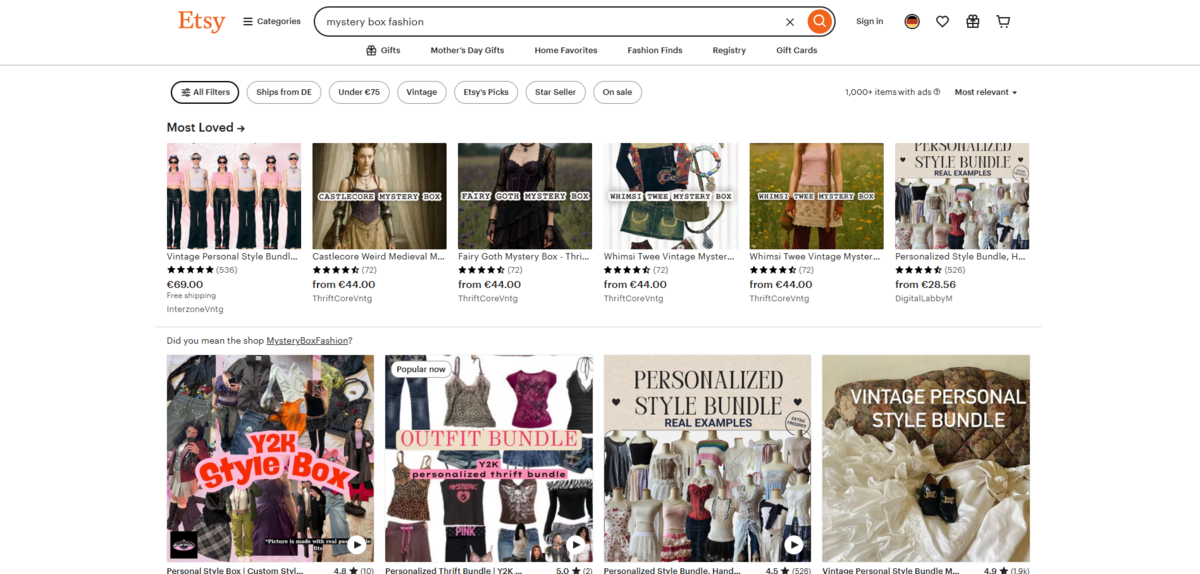Click the Sign in button
The height and width of the screenshot is (574, 1200).
pyautogui.click(x=869, y=21)
